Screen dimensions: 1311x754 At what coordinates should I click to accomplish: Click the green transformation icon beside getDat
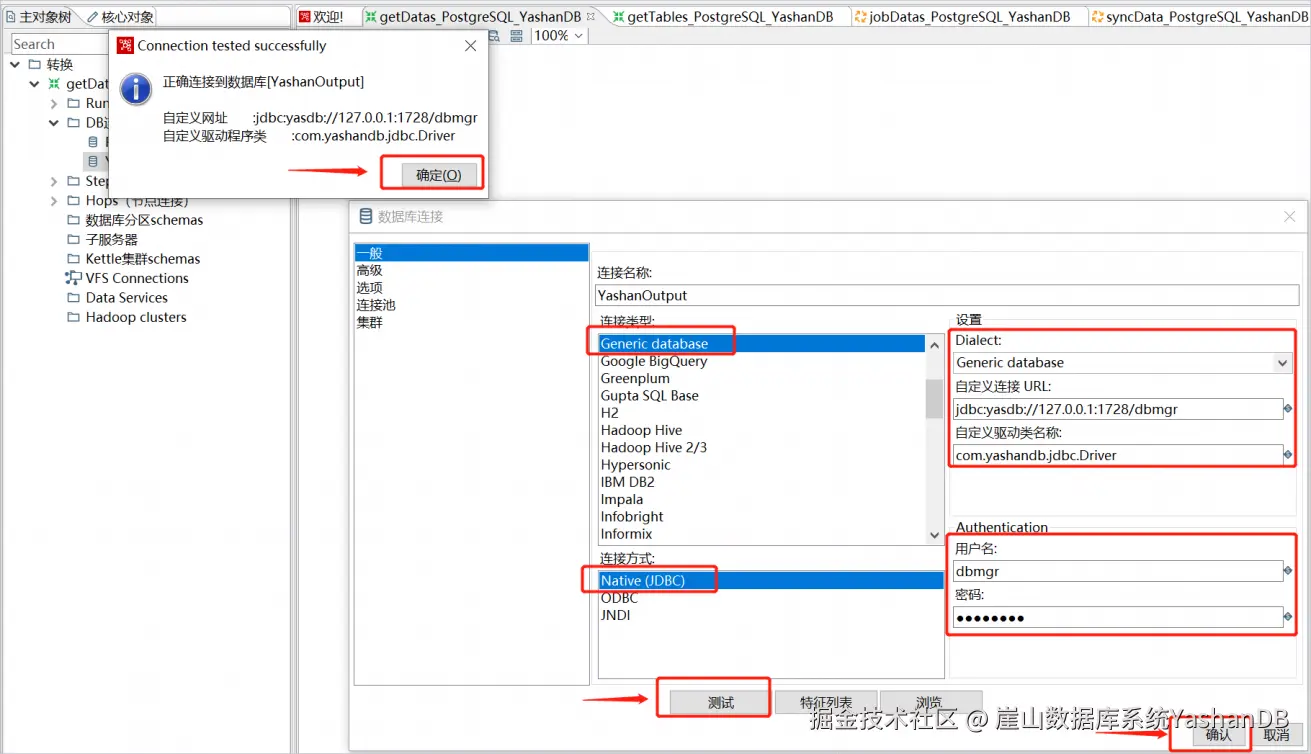click(55, 84)
